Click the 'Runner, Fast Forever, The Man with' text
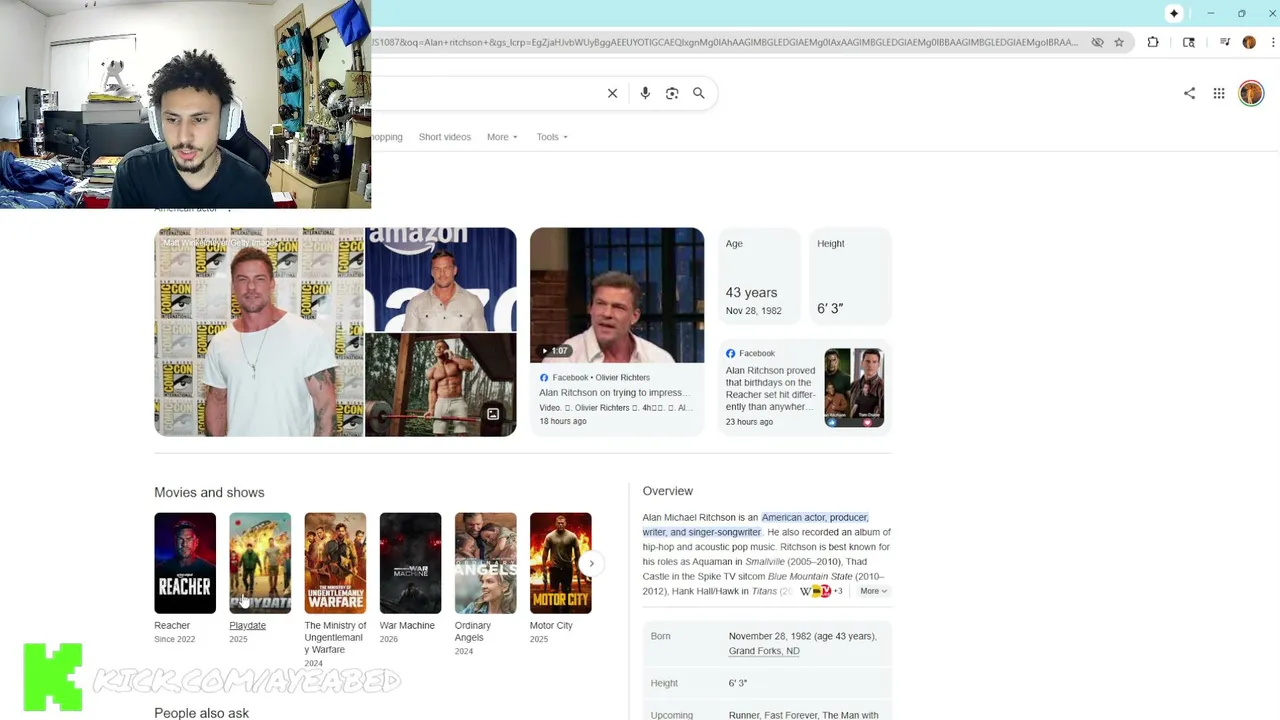 (x=804, y=715)
